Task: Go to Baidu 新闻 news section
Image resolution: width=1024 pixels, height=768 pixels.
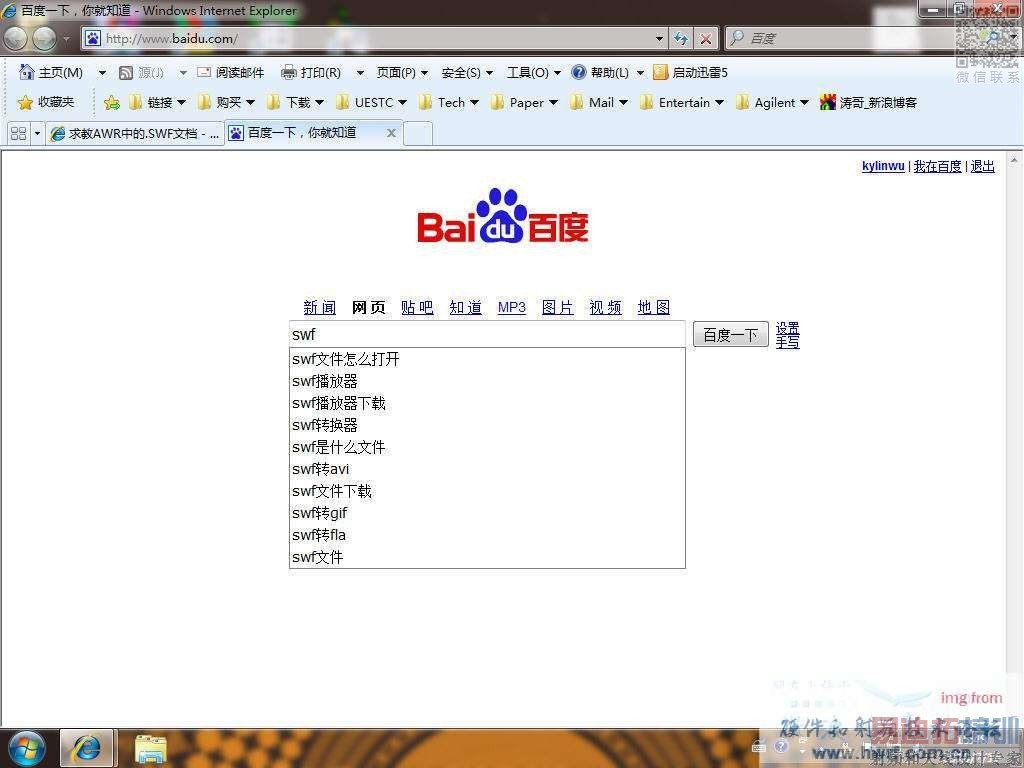Action: click(319, 307)
